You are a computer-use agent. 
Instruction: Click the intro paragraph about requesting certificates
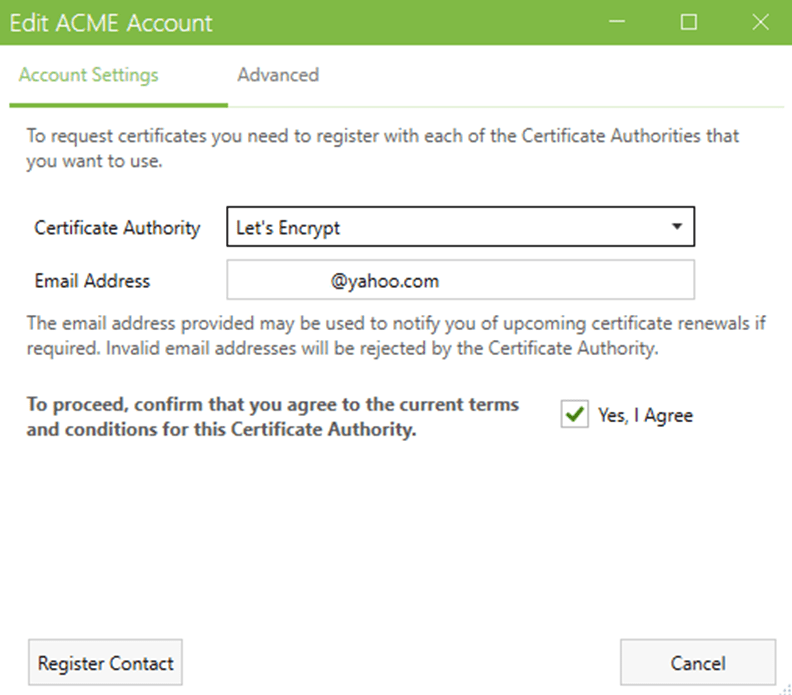pyautogui.click(x=382, y=147)
